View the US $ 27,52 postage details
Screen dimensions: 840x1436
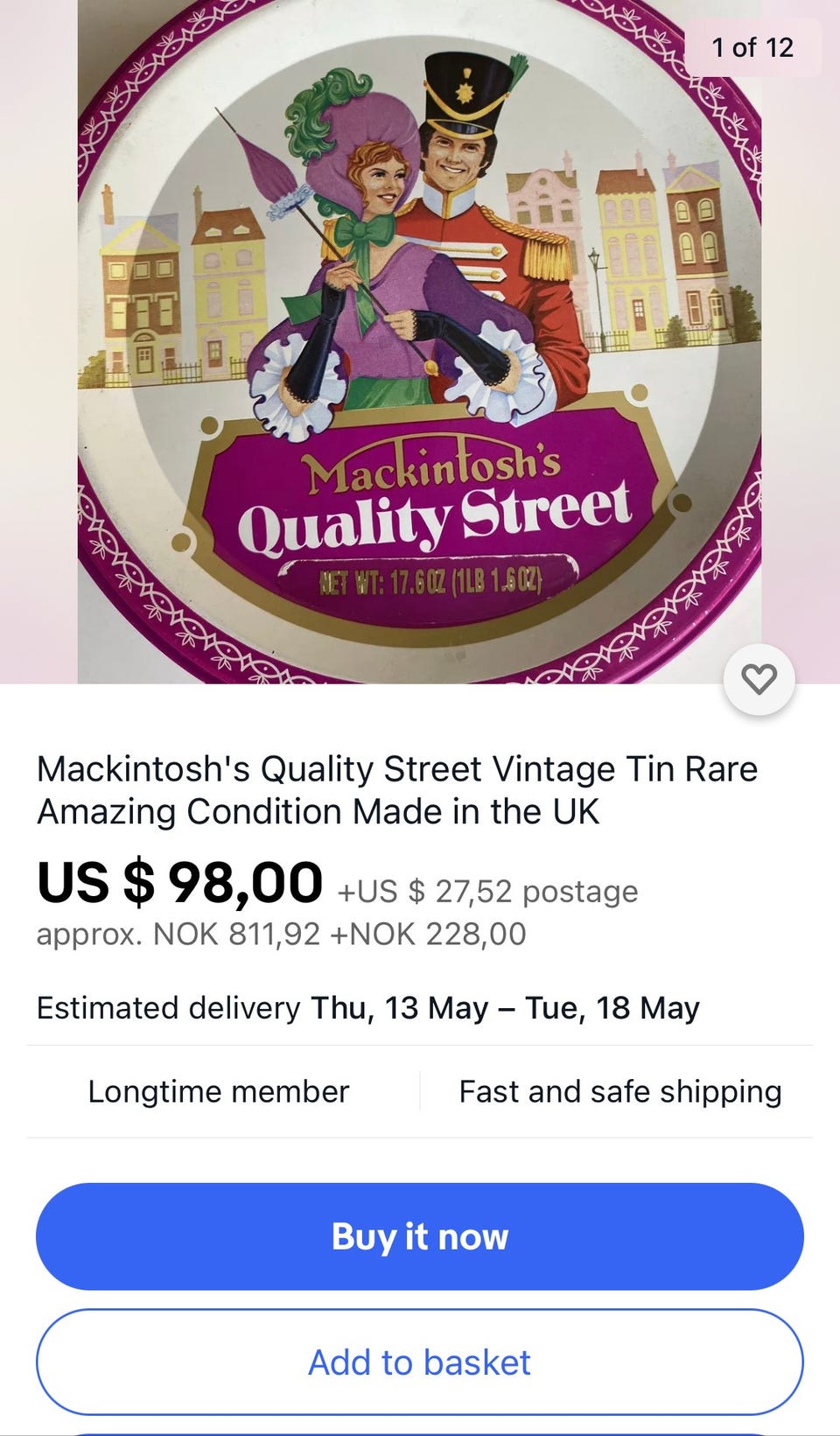[487, 892]
